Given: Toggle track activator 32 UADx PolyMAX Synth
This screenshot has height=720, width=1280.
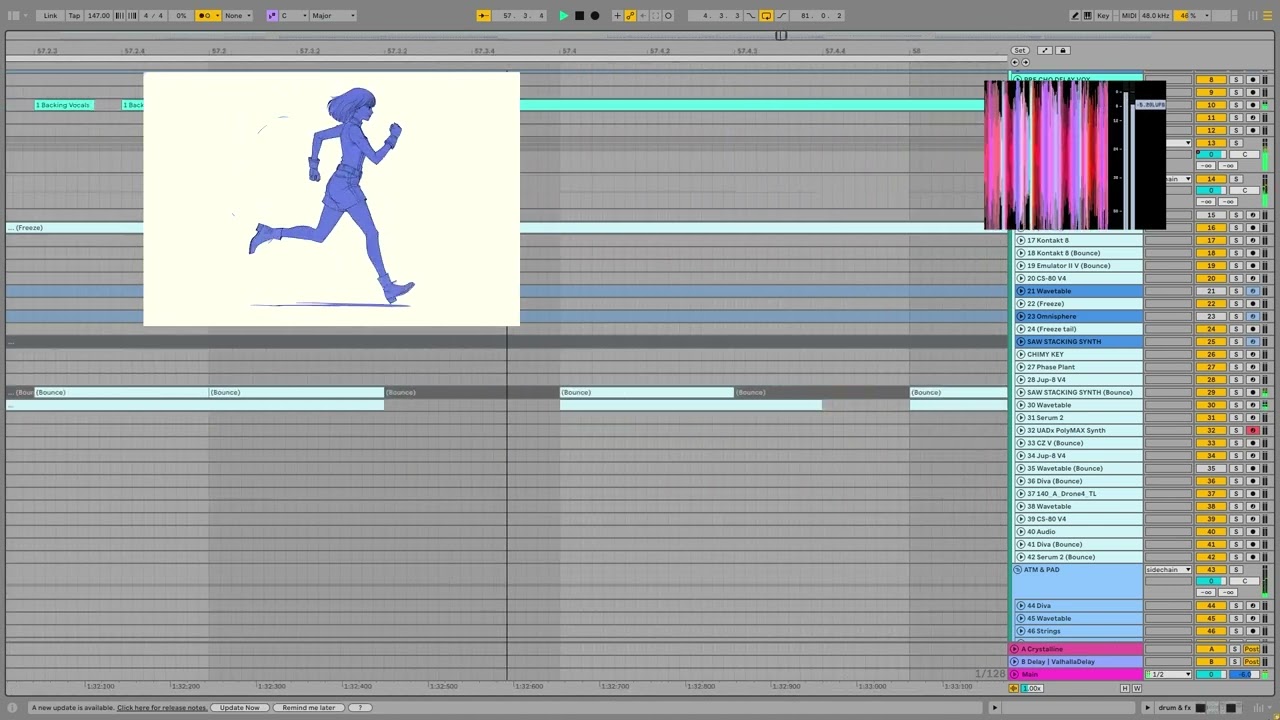Looking at the screenshot, I should click(1211, 430).
